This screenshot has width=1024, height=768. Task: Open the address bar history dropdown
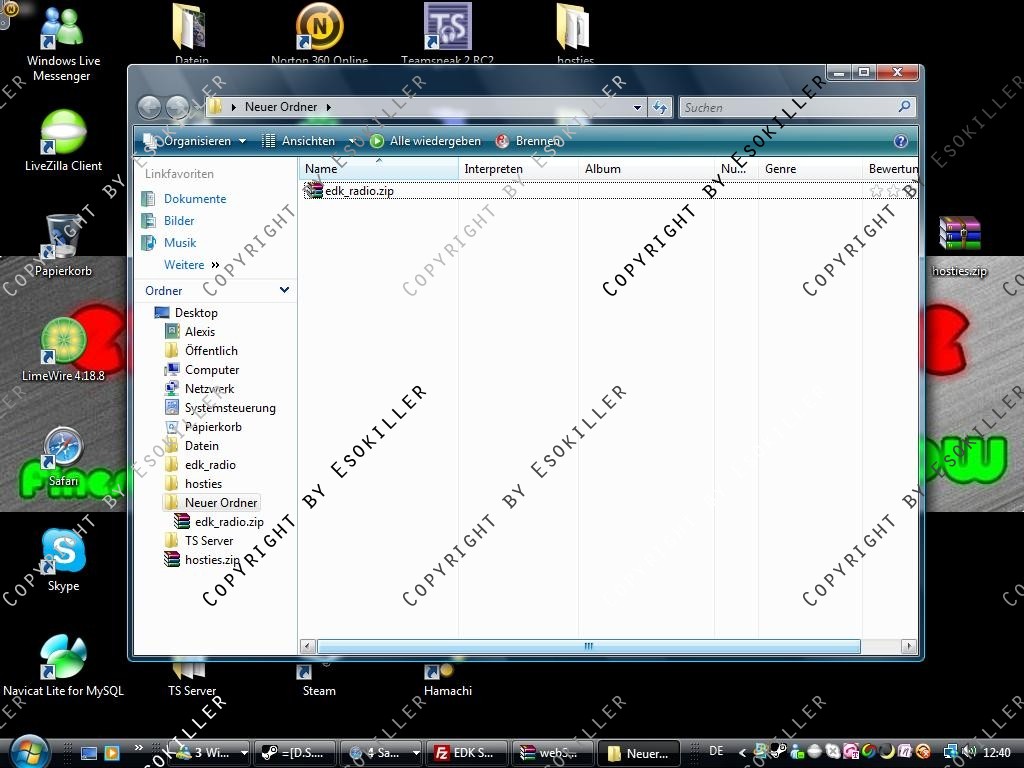point(637,107)
